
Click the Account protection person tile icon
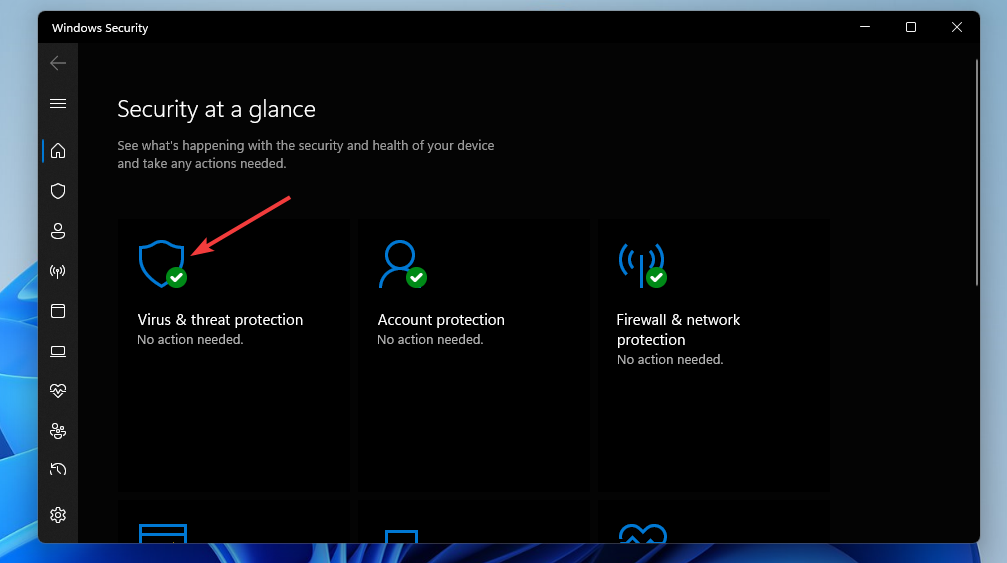point(402,264)
